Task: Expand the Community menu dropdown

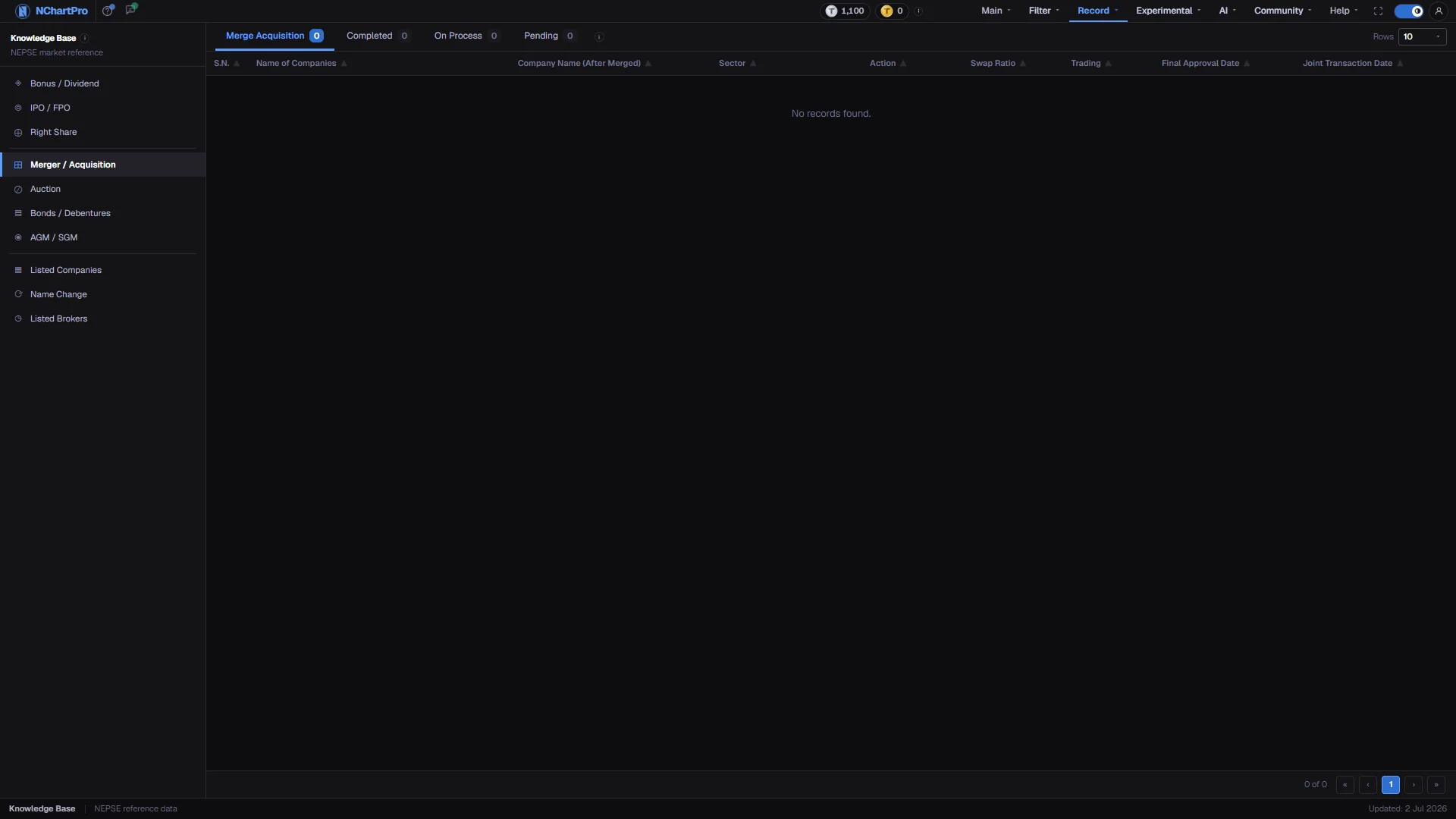Action: coord(1282,11)
